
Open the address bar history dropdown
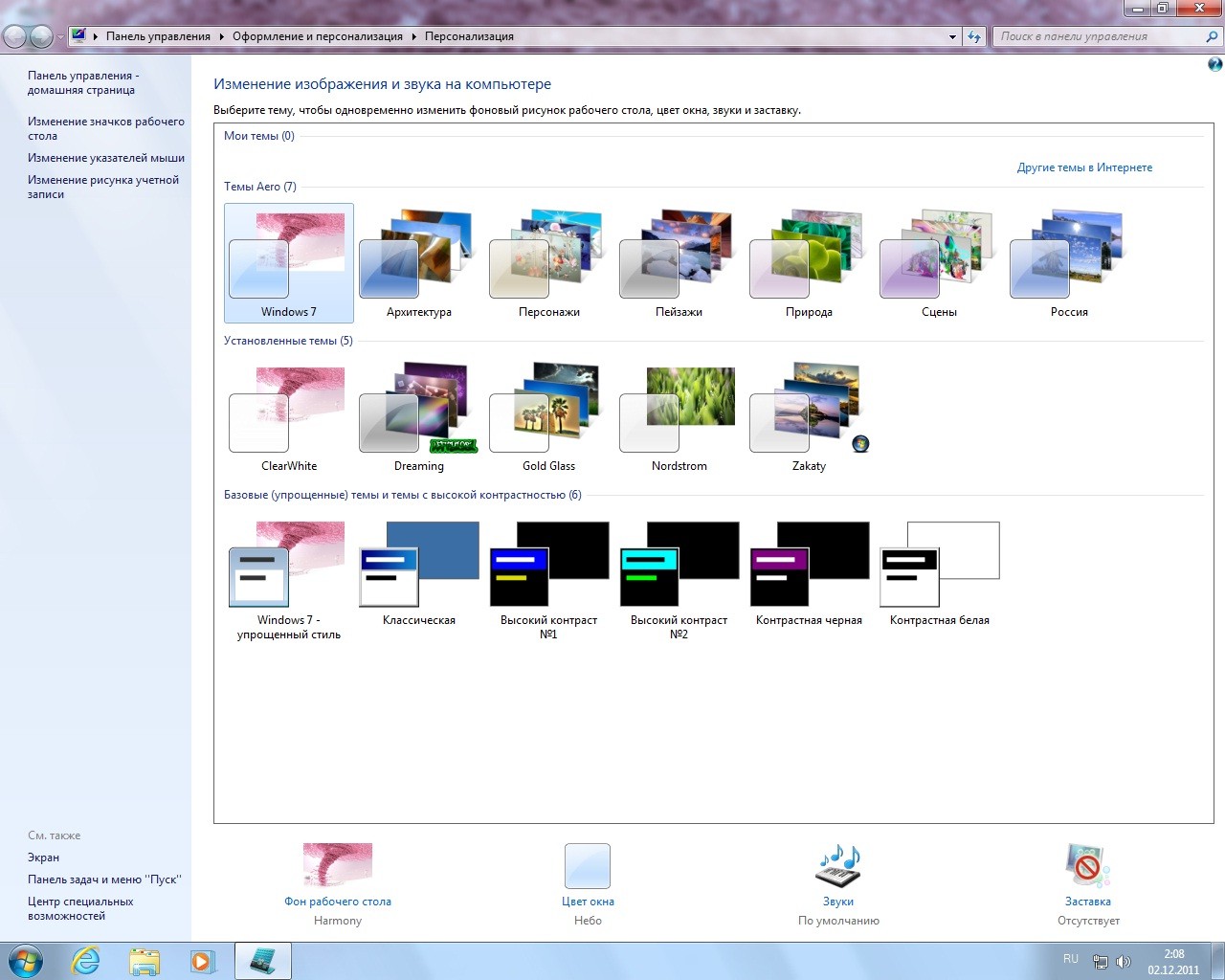(952, 36)
